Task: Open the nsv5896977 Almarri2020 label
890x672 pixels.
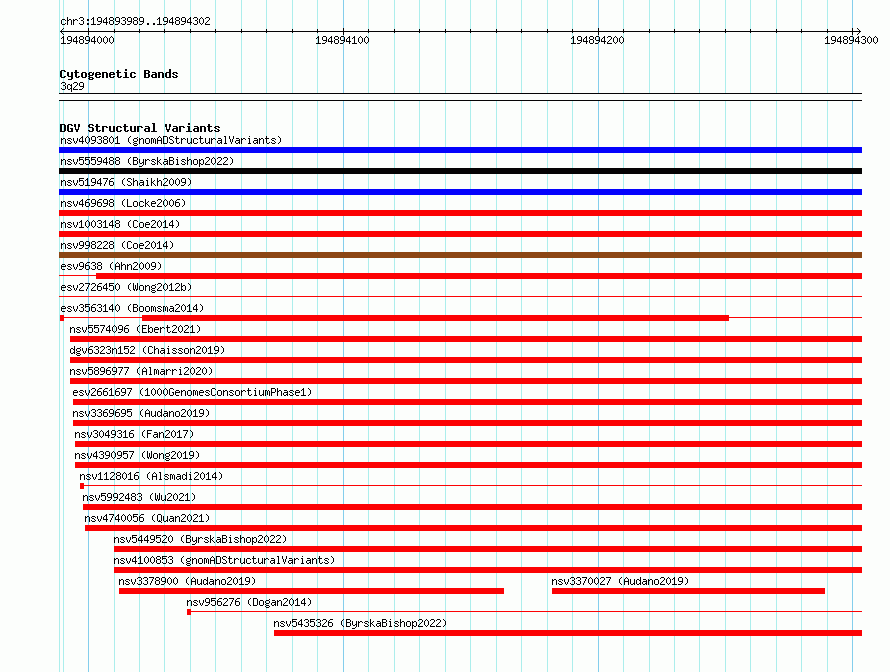Action: pyautogui.click(x=141, y=371)
